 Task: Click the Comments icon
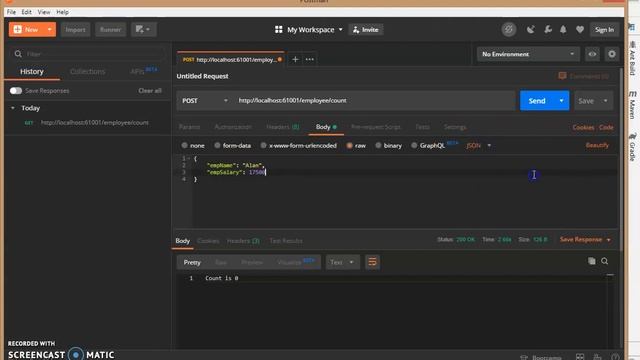point(562,76)
